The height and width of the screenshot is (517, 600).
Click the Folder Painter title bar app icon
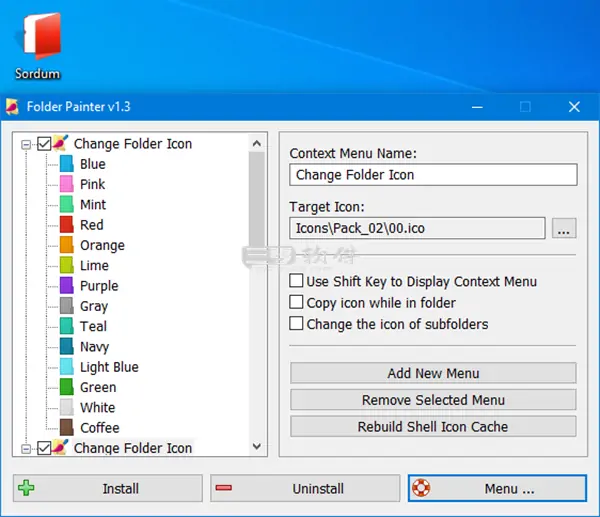[x=12, y=107]
